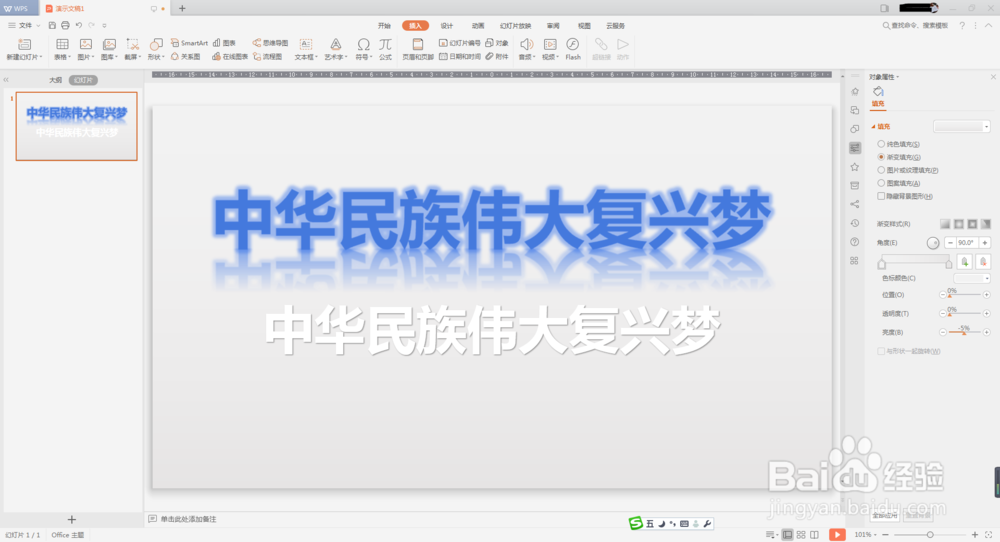The image size is (1000, 542).
Task: Click the print icon in quick toolbar
Action: pyautogui.click(x=65, y=26)
